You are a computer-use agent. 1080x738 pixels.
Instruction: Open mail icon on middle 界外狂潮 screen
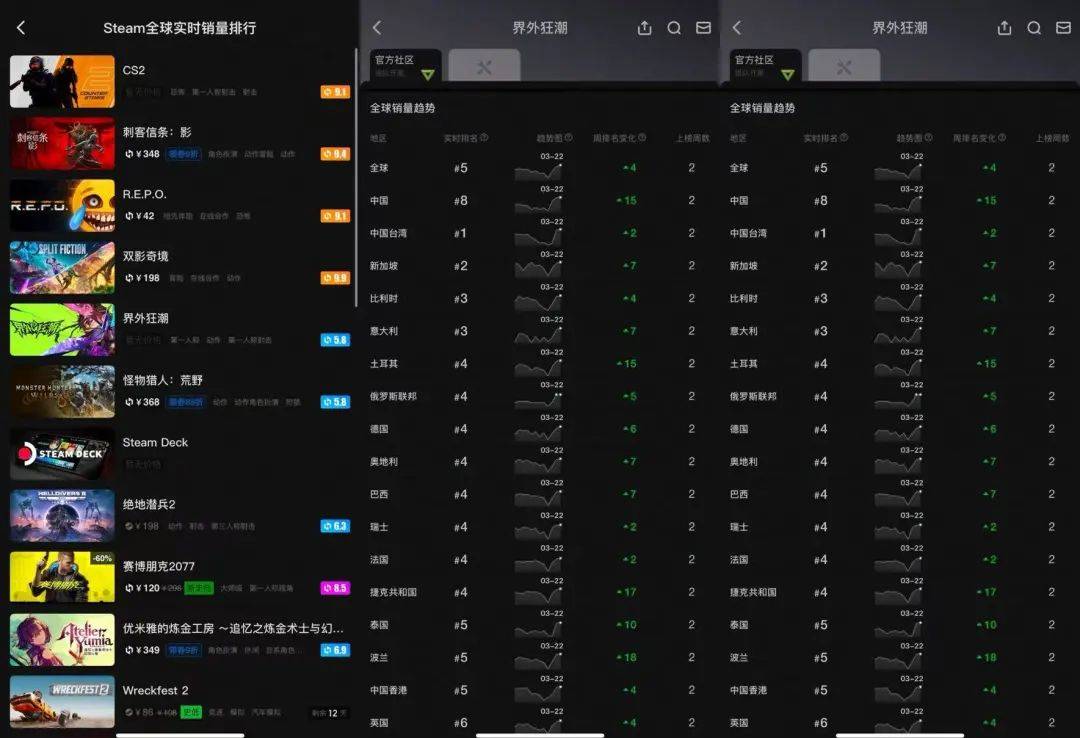(x=703, y=28)
